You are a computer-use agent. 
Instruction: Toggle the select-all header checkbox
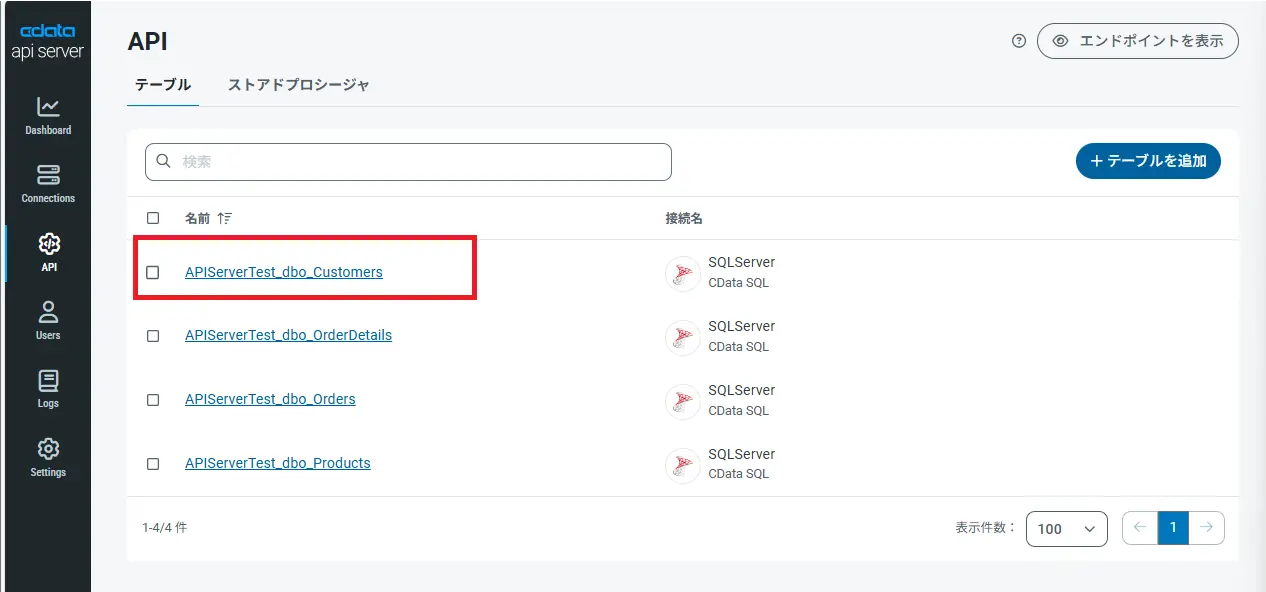click(153, 218)
